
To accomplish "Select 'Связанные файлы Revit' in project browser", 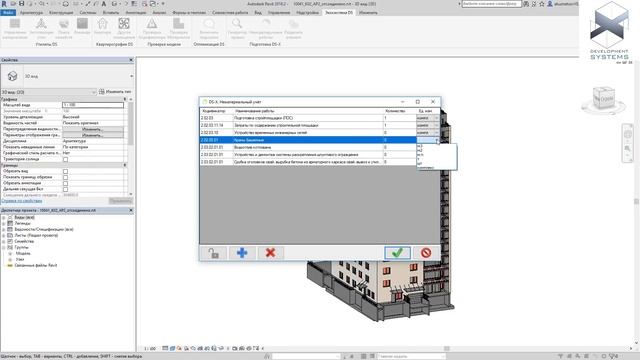I will [x=36, y=265].
